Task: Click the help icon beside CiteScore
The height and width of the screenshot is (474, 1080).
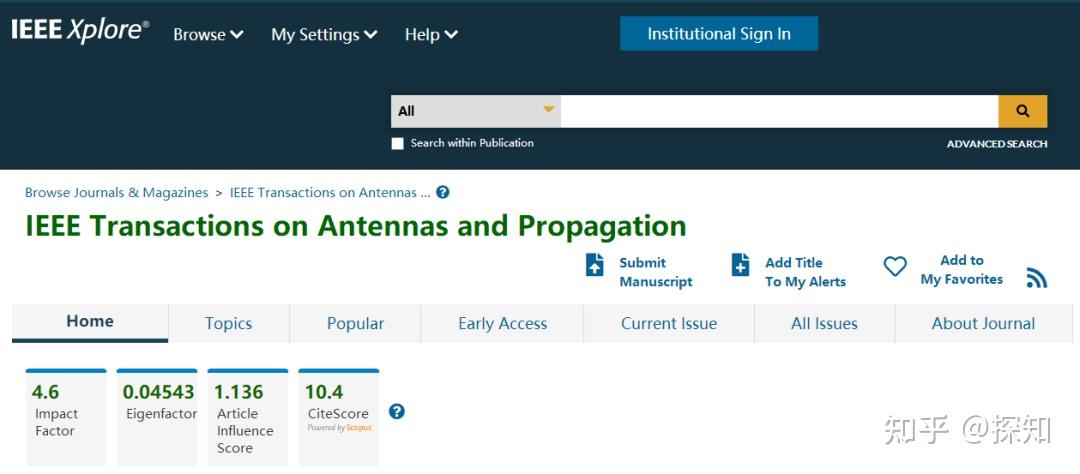Action: click(x=397, y=411)
